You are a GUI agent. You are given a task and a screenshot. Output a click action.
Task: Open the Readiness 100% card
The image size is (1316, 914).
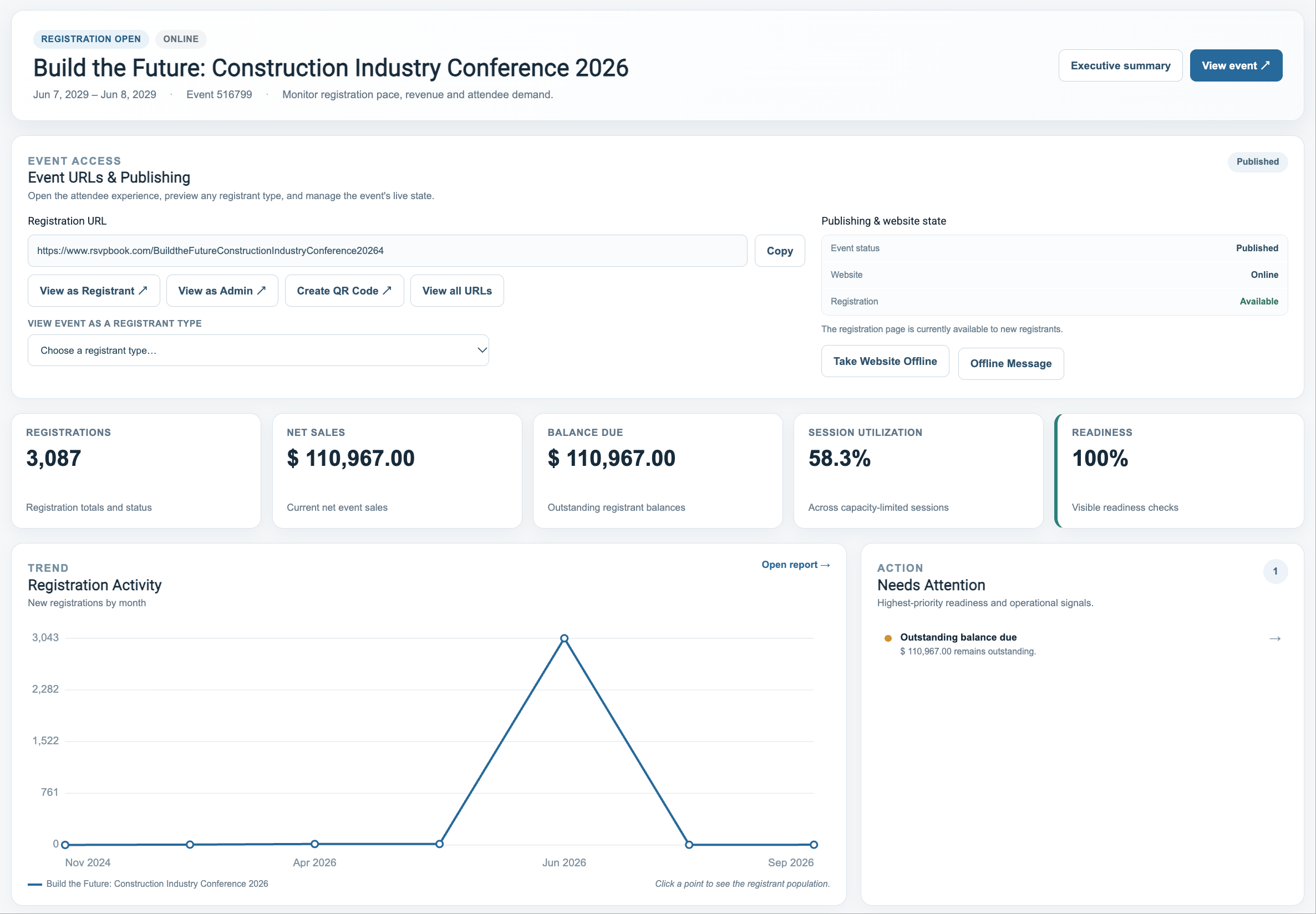1179,471
